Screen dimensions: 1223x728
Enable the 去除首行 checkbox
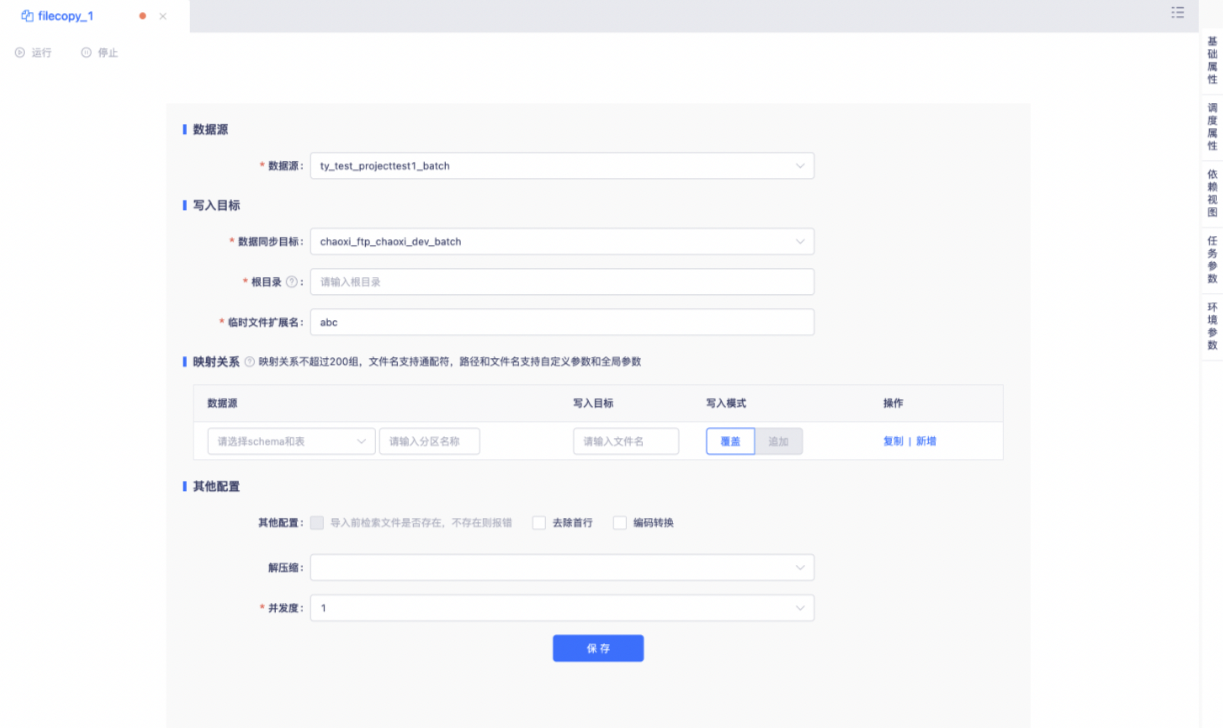click(x=539, y=522)
